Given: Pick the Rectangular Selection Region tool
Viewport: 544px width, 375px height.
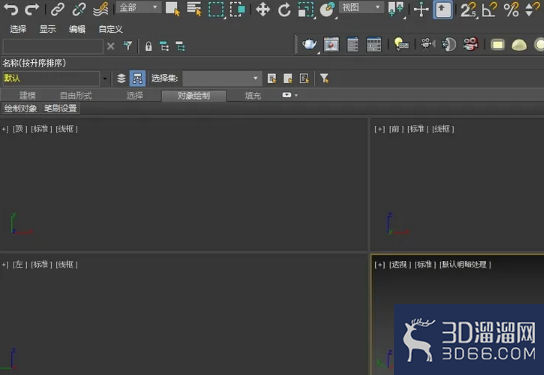Looking at the screenshot, I should pyautogui.click(x=216, y=10).
